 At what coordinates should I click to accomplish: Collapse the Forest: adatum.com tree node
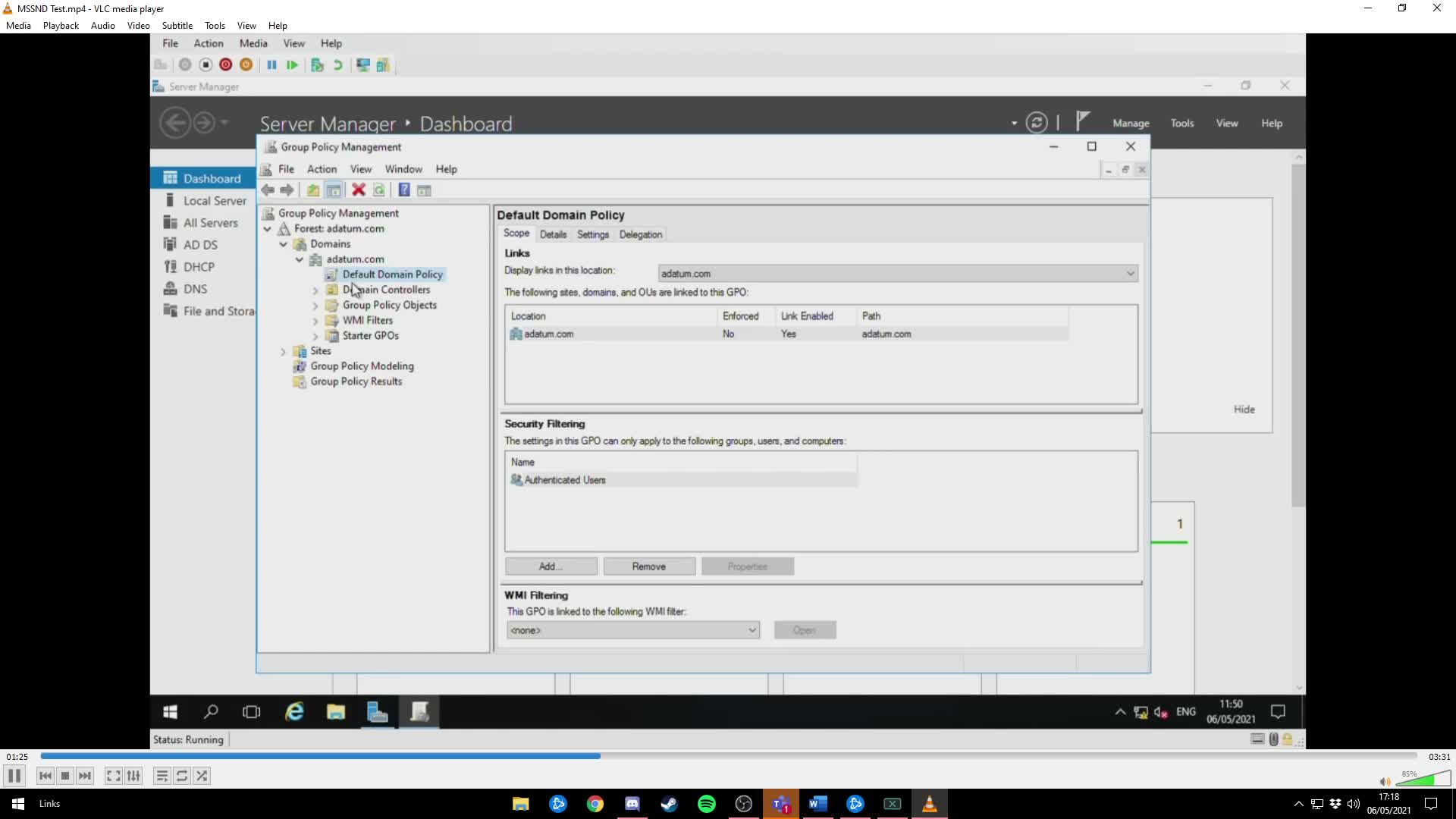pos(268,229)
